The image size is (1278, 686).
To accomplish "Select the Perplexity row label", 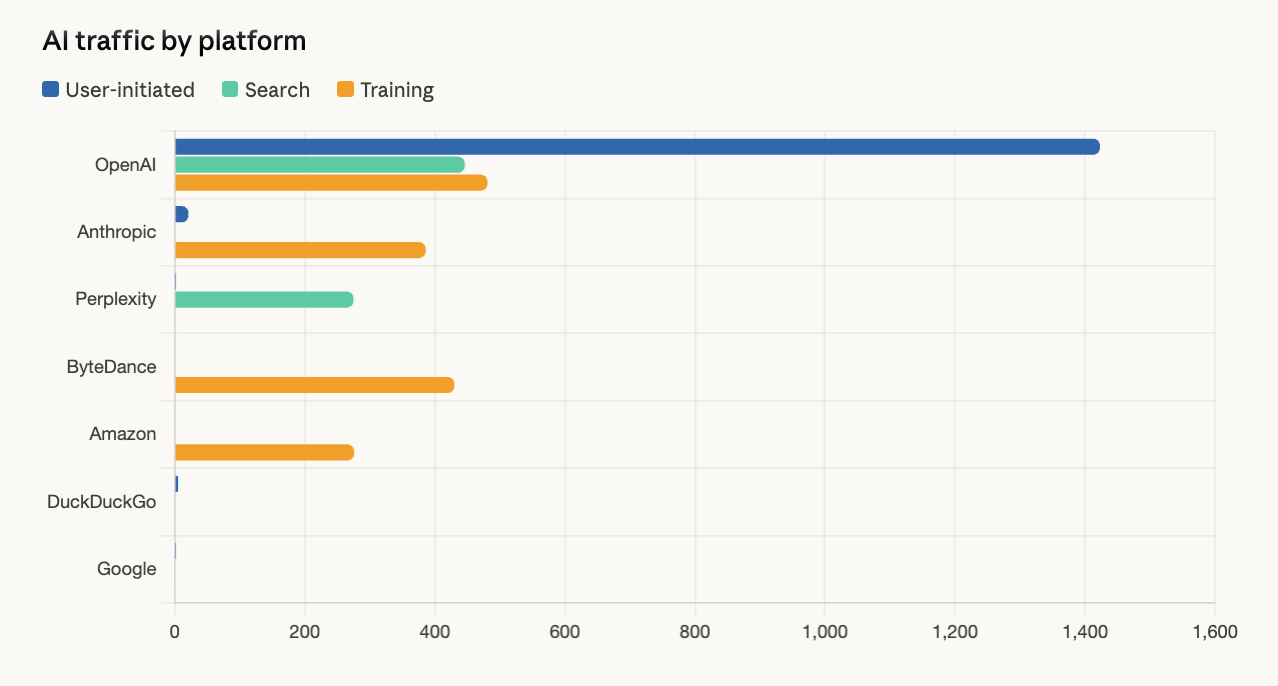I will coord(117,298).
